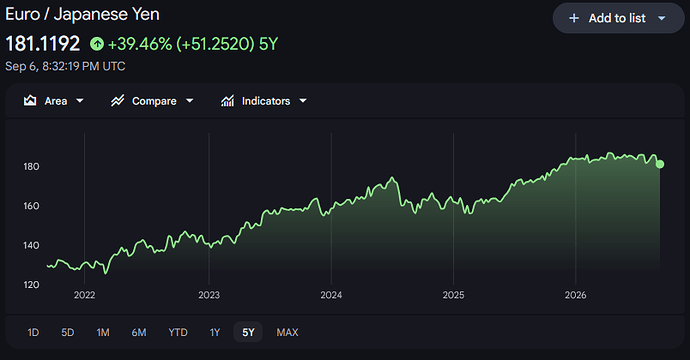Switch to the 1M time range

(x=103, y=332)
